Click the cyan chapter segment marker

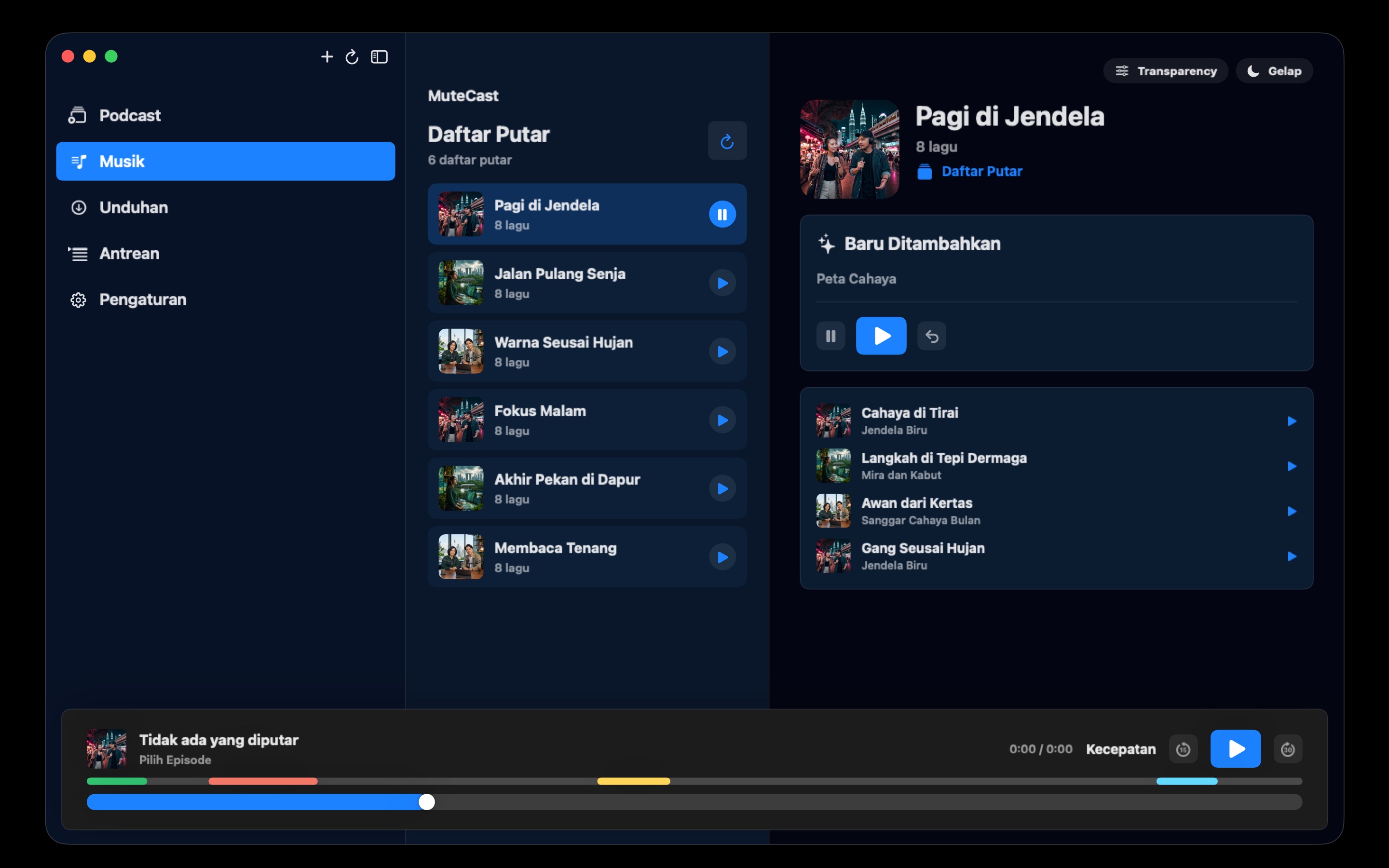coord(1186,781)
